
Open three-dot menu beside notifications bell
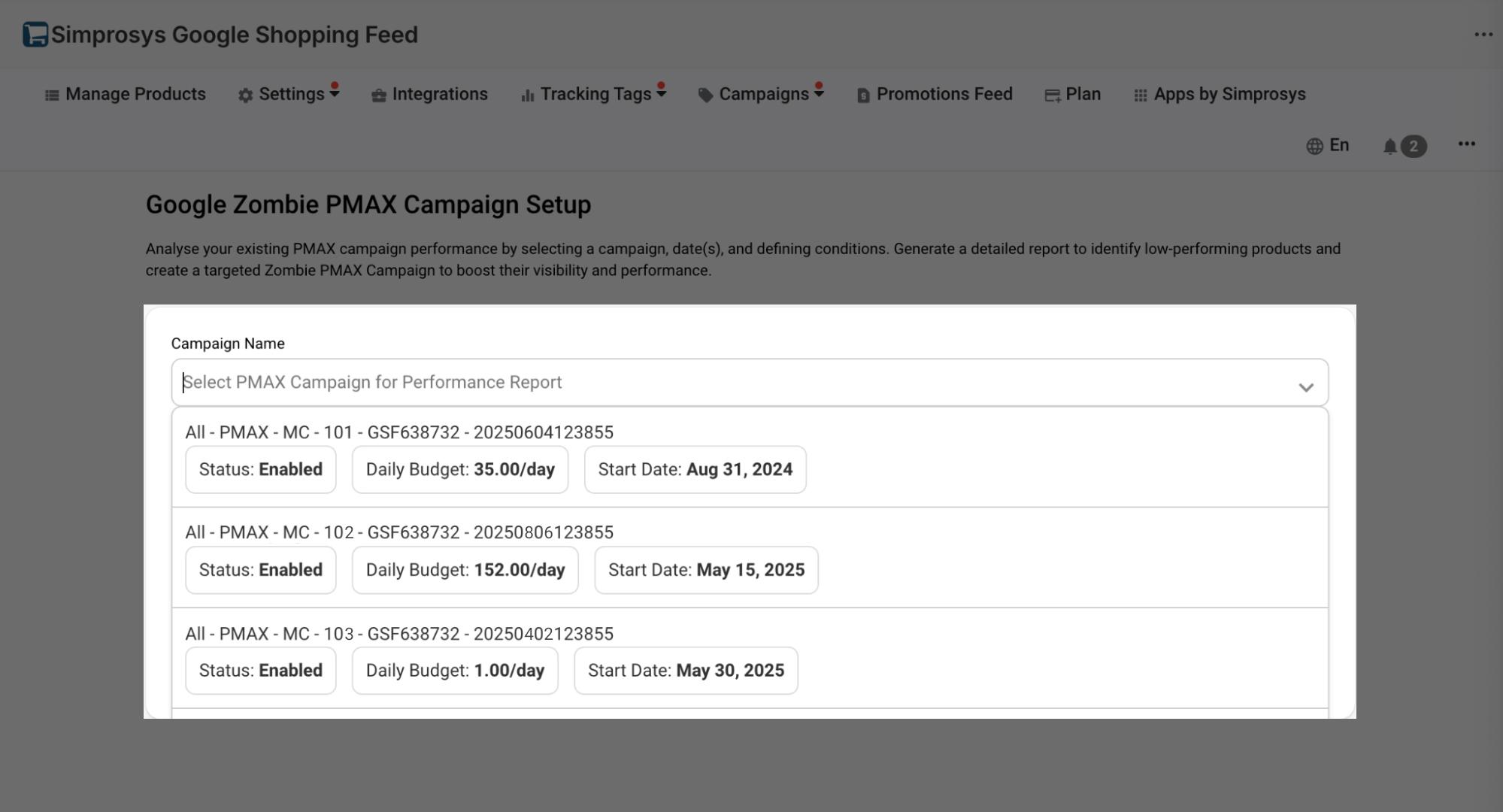point(1466,144)
